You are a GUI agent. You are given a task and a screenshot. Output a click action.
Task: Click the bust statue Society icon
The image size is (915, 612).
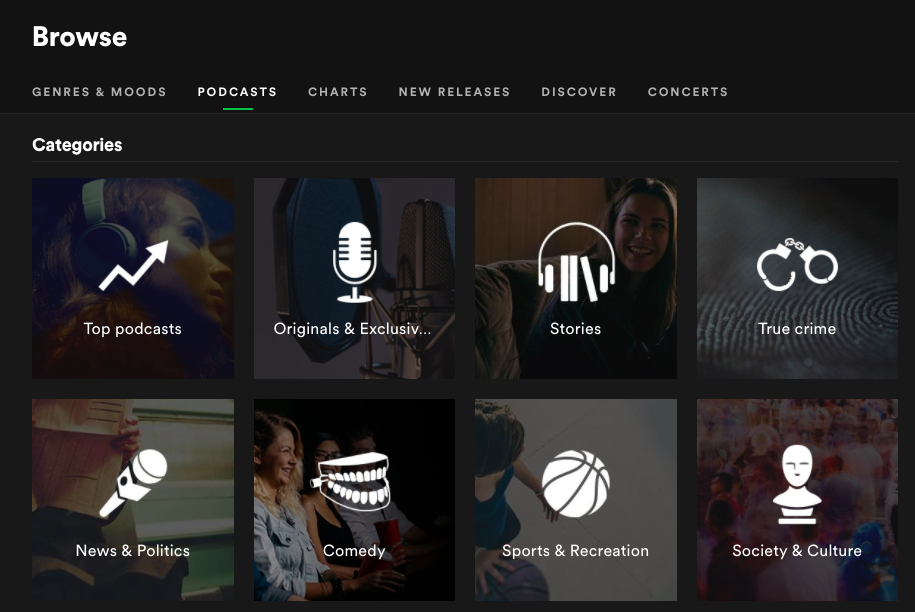797,484
